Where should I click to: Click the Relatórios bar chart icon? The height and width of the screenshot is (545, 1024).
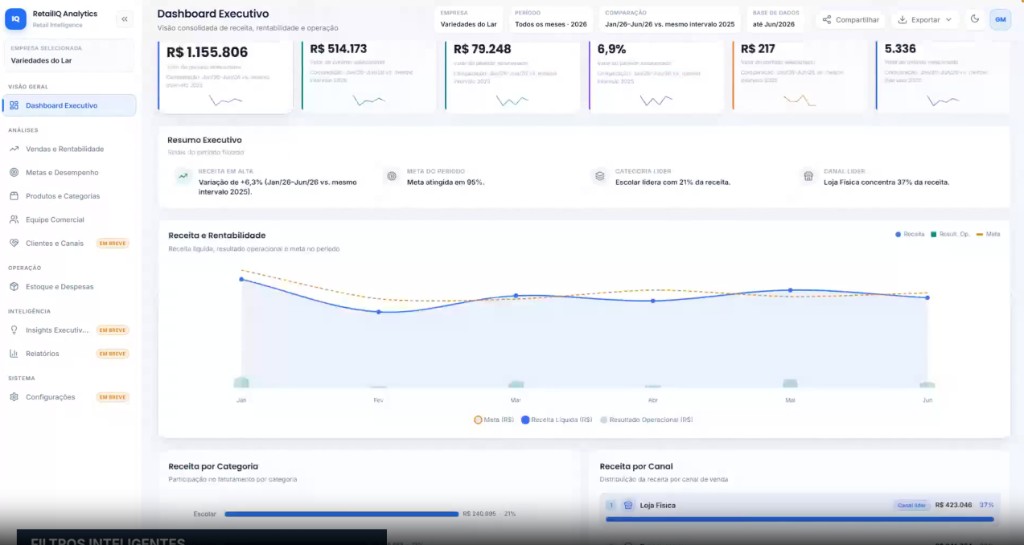pos(14,353)
